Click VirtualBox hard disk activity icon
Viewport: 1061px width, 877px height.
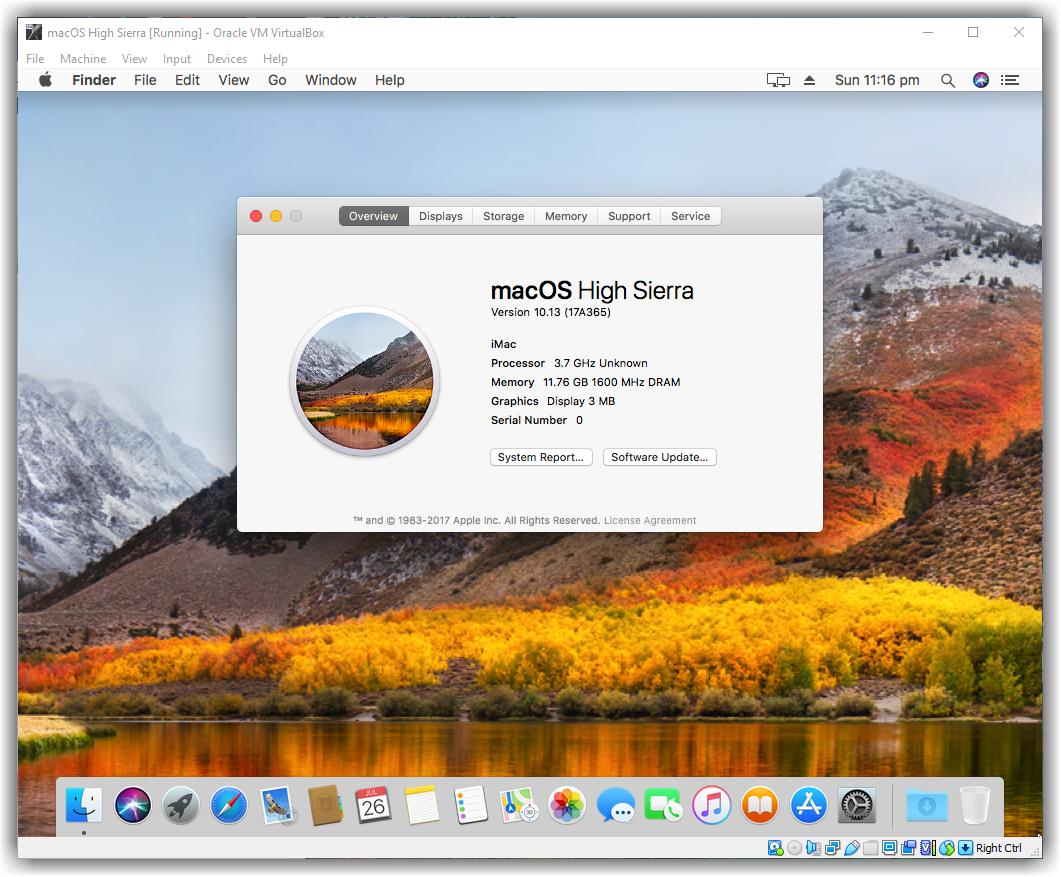(x=775, y=848)
